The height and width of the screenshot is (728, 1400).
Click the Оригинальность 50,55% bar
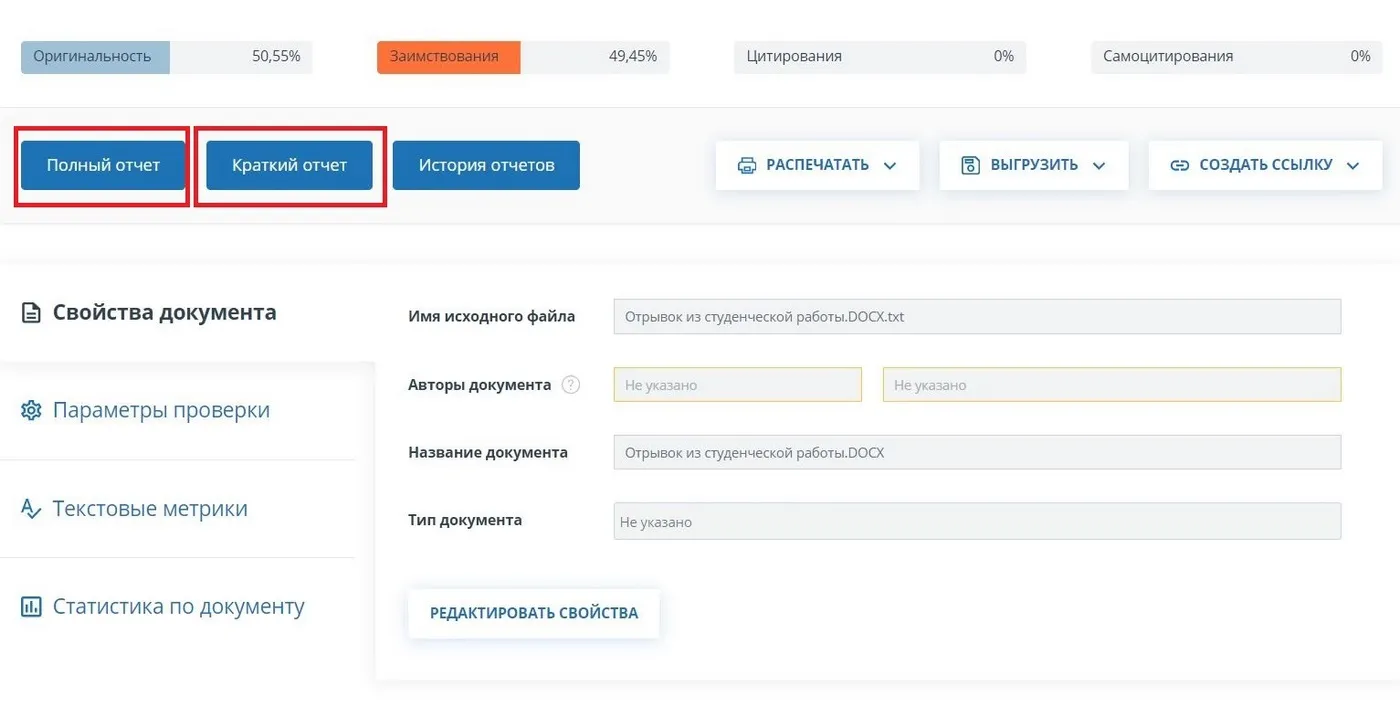pos(167,57)
